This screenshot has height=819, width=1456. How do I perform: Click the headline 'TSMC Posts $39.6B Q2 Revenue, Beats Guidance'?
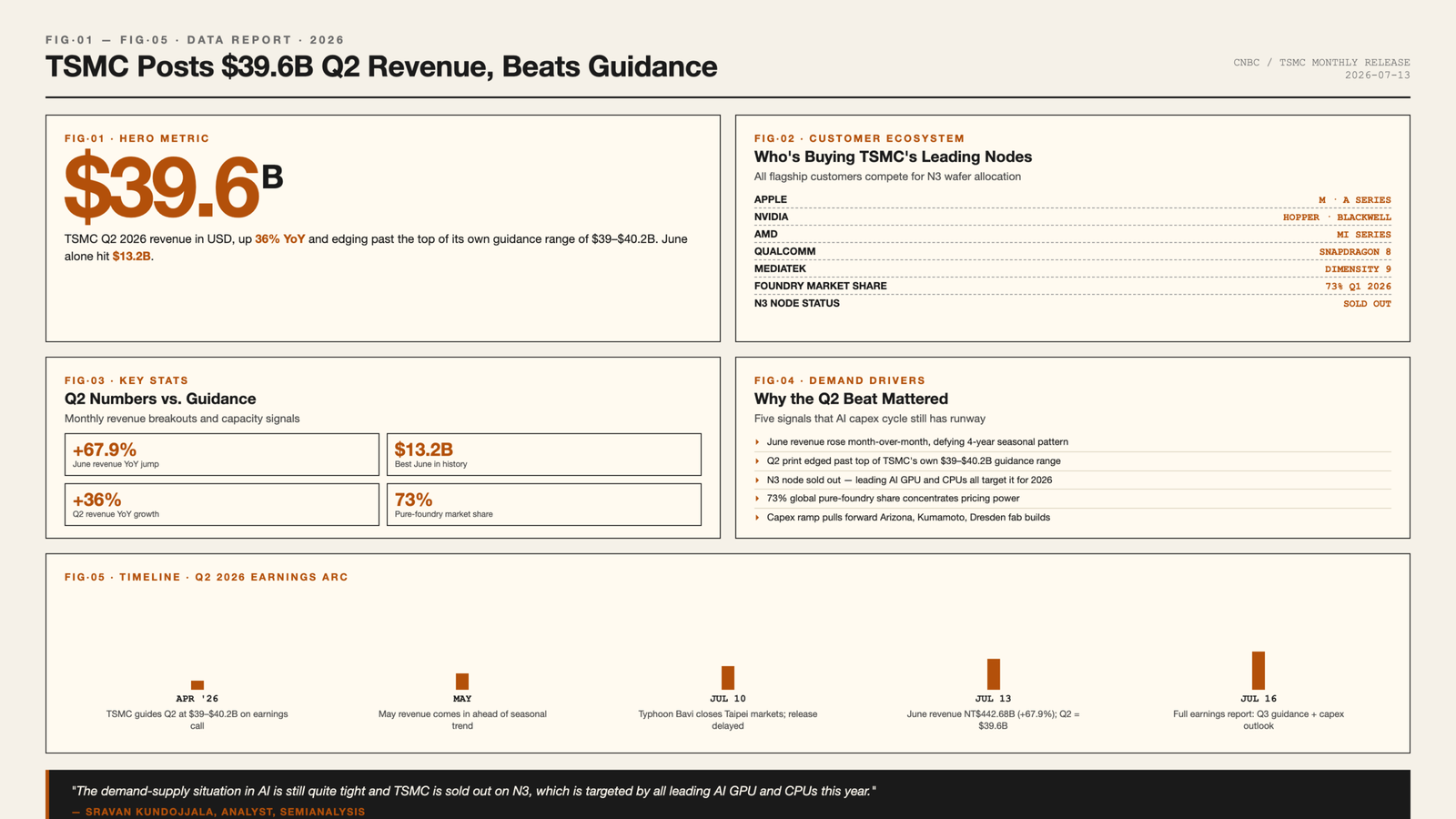(381, 66)
